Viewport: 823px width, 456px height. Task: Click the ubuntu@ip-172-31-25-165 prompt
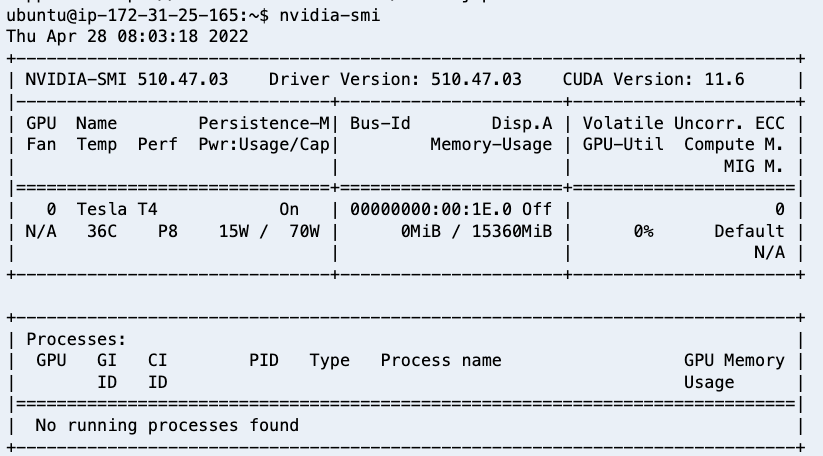click(122, 15)
